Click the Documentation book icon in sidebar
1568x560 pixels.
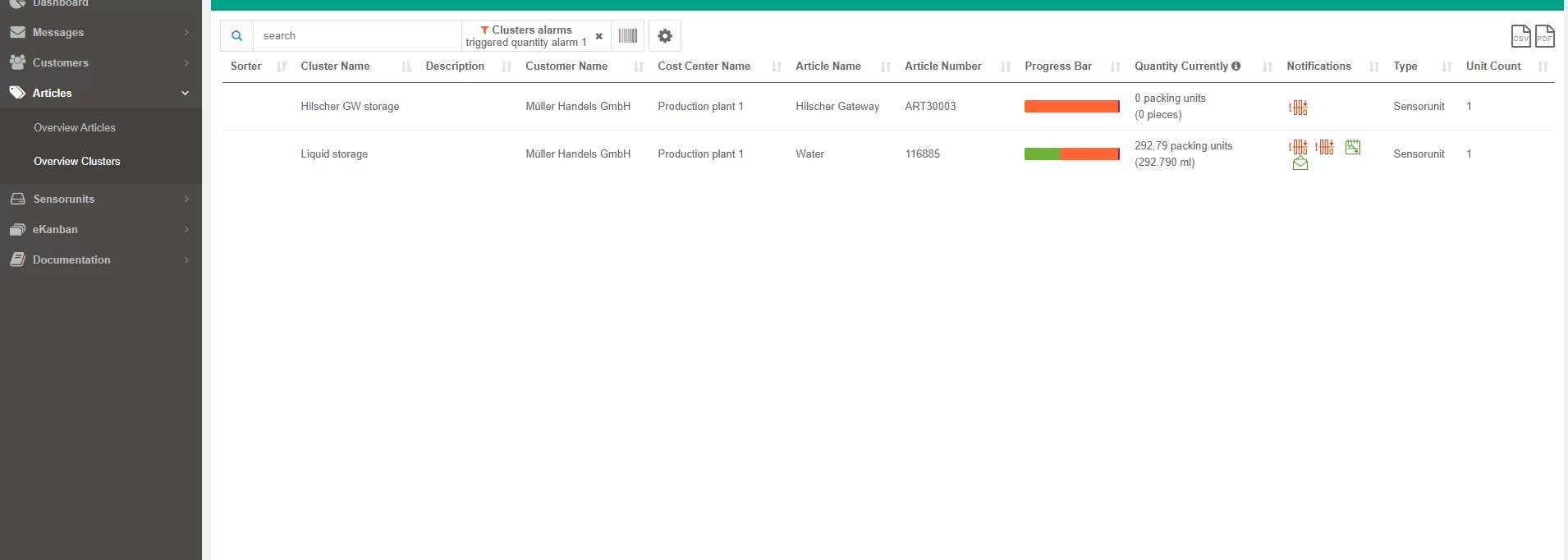pos(17,259)
